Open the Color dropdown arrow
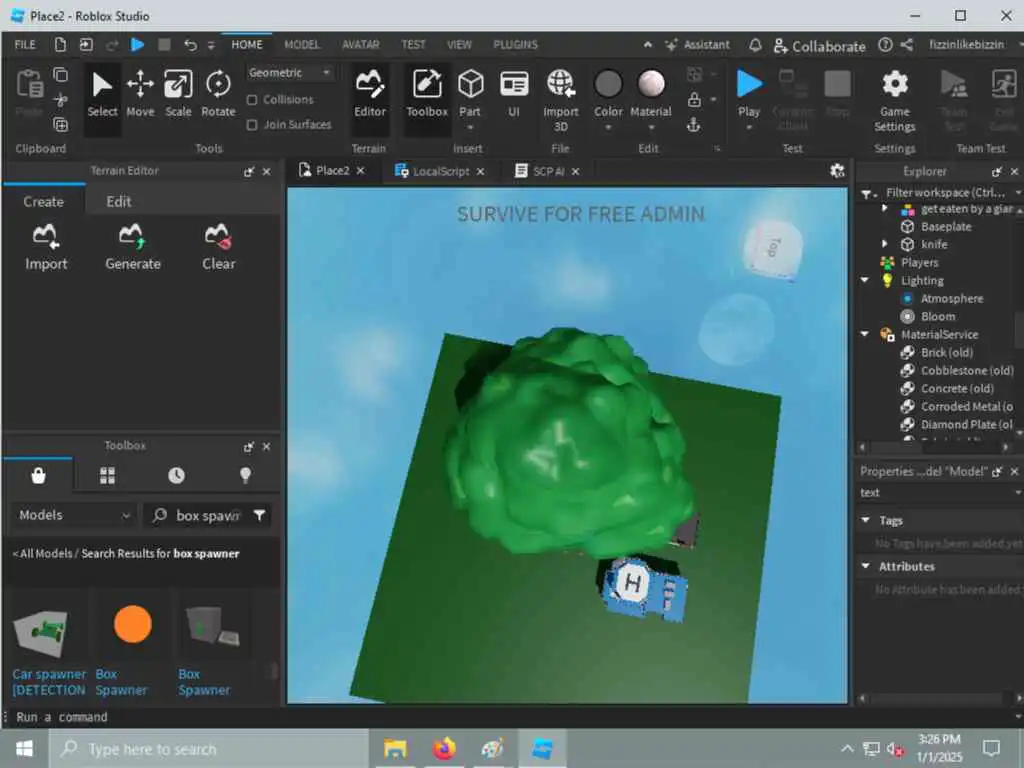The height and width of the screenshot is (768, 1024). (608, 127)
